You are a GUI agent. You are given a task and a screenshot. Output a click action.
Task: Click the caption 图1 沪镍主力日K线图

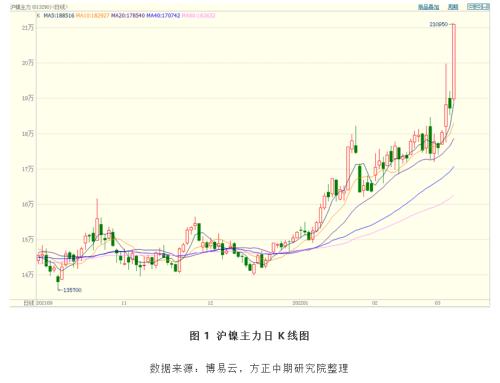(250, 336)
